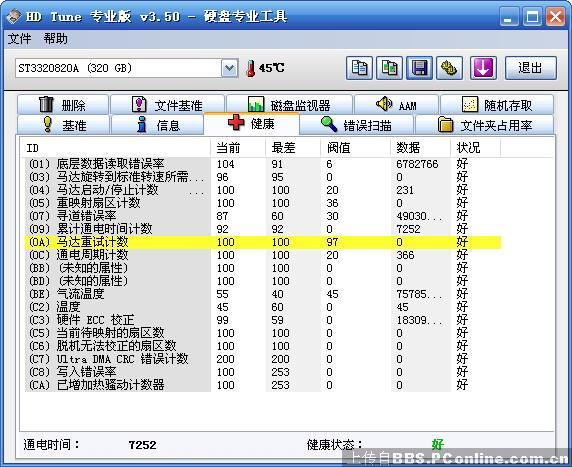Viewport: 572px width, 467px height.
Task: Select the 健康 tab
Action: pos(251,124)
